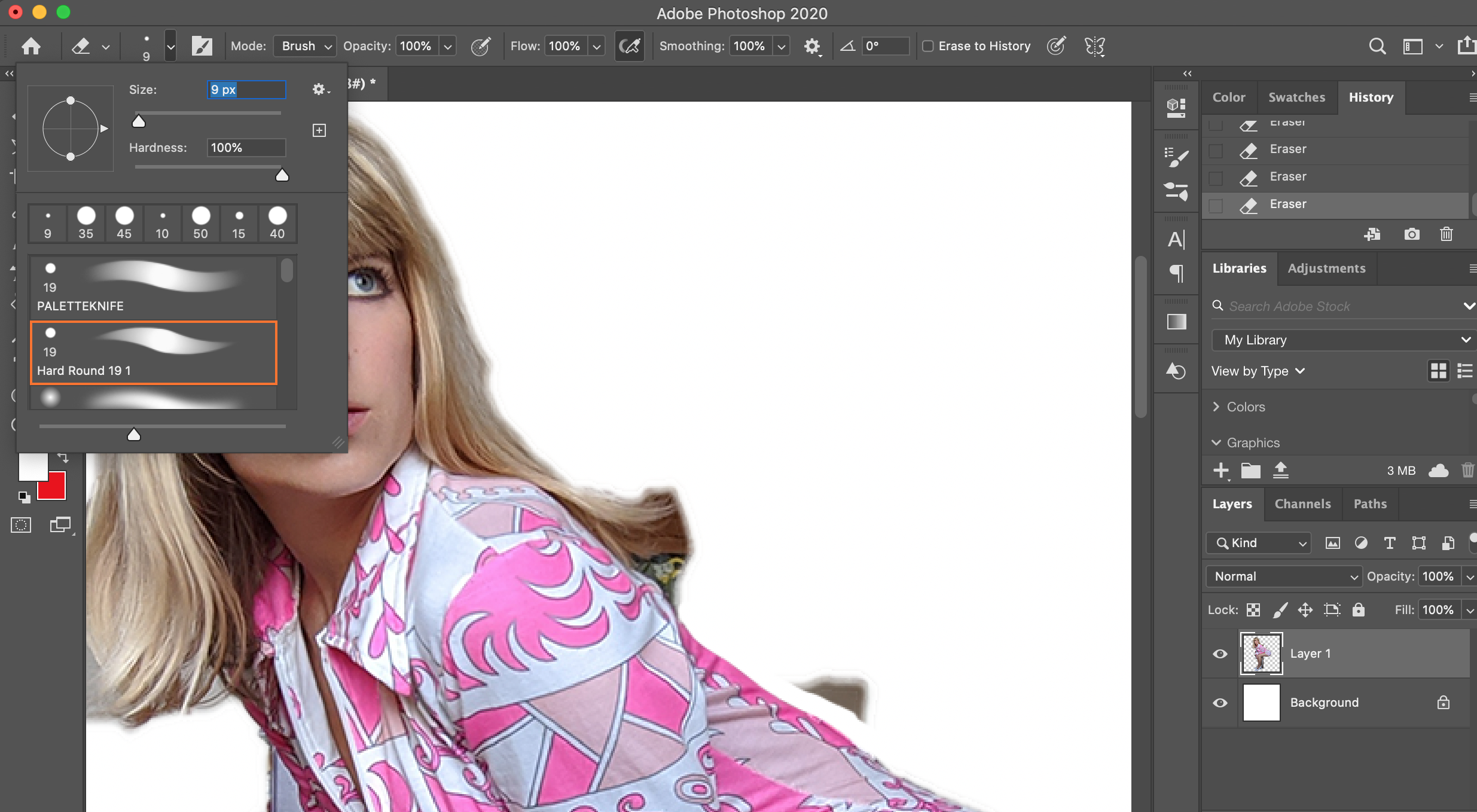Open the search magnifier icon
The image size is (1477, 812).
tap(1377, 46)
